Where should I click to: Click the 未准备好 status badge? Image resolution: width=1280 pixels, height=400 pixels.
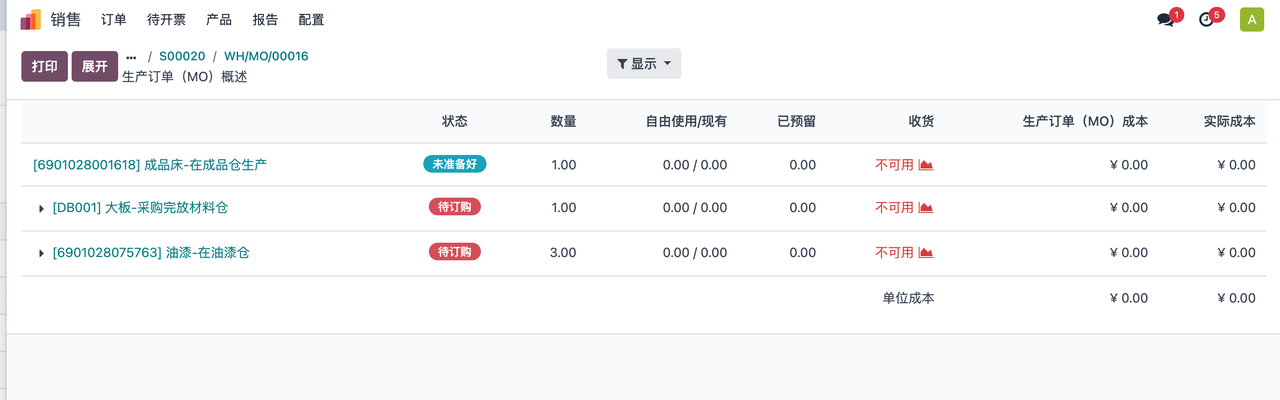pyautogui.click(x=455, y=164)
